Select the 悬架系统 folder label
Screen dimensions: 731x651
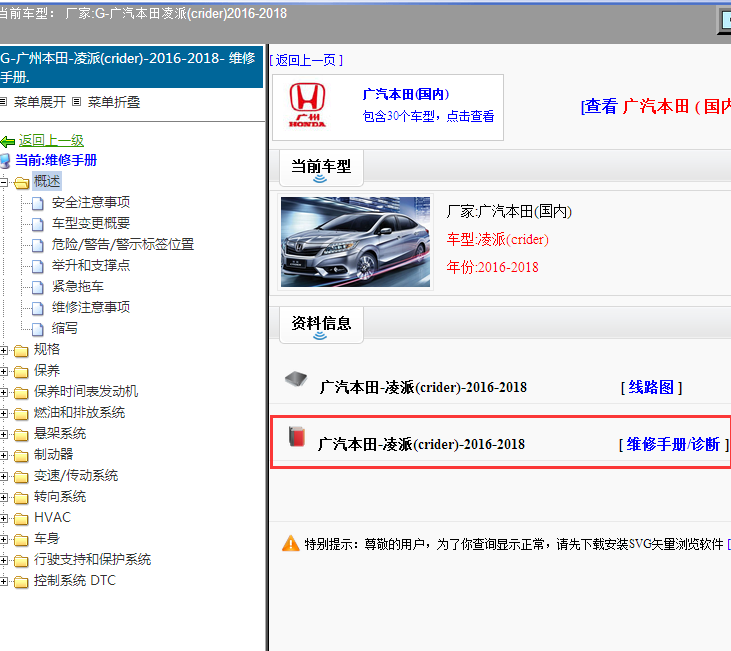click(x=60, y=434)
